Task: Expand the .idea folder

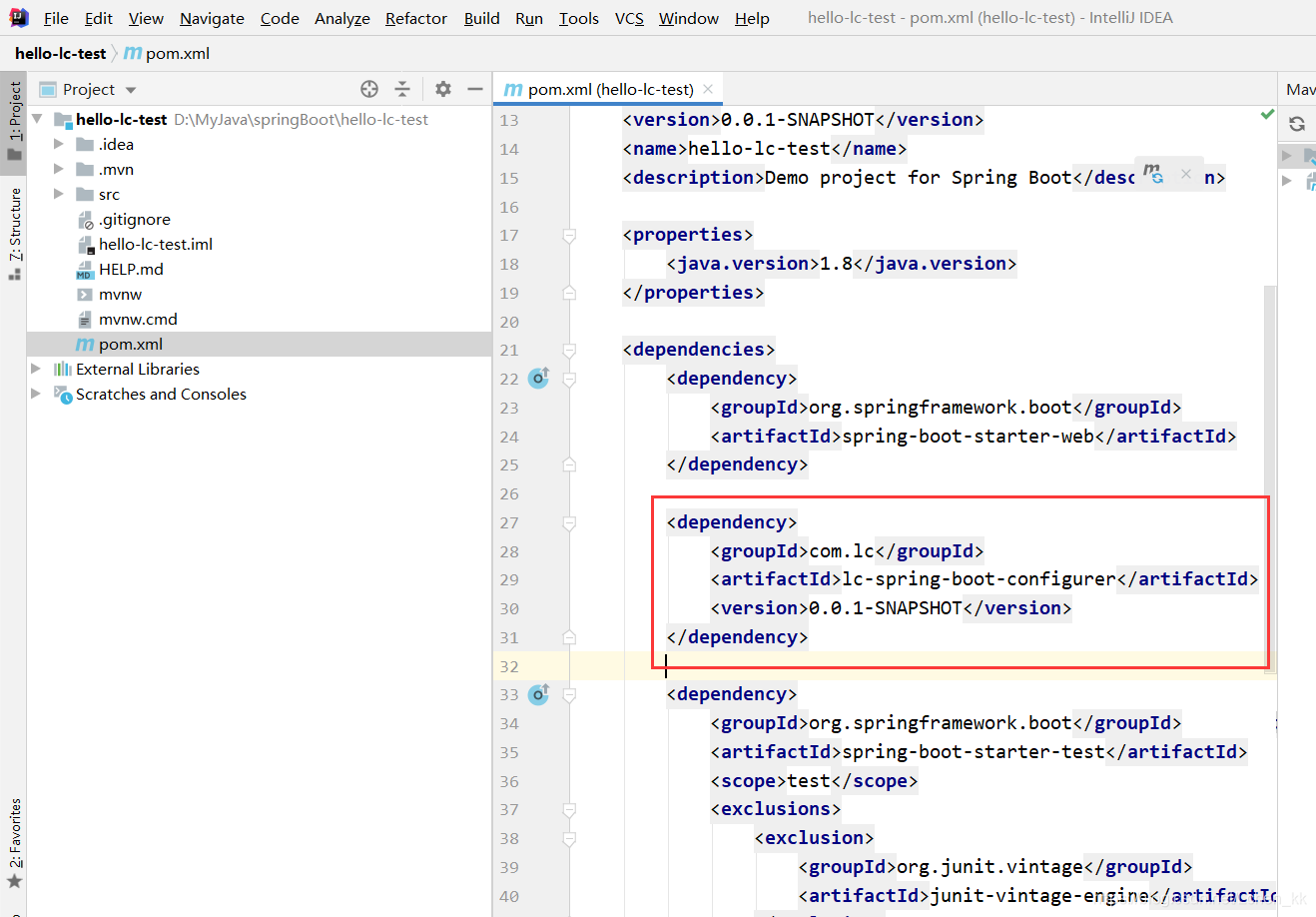Action: 59,144
